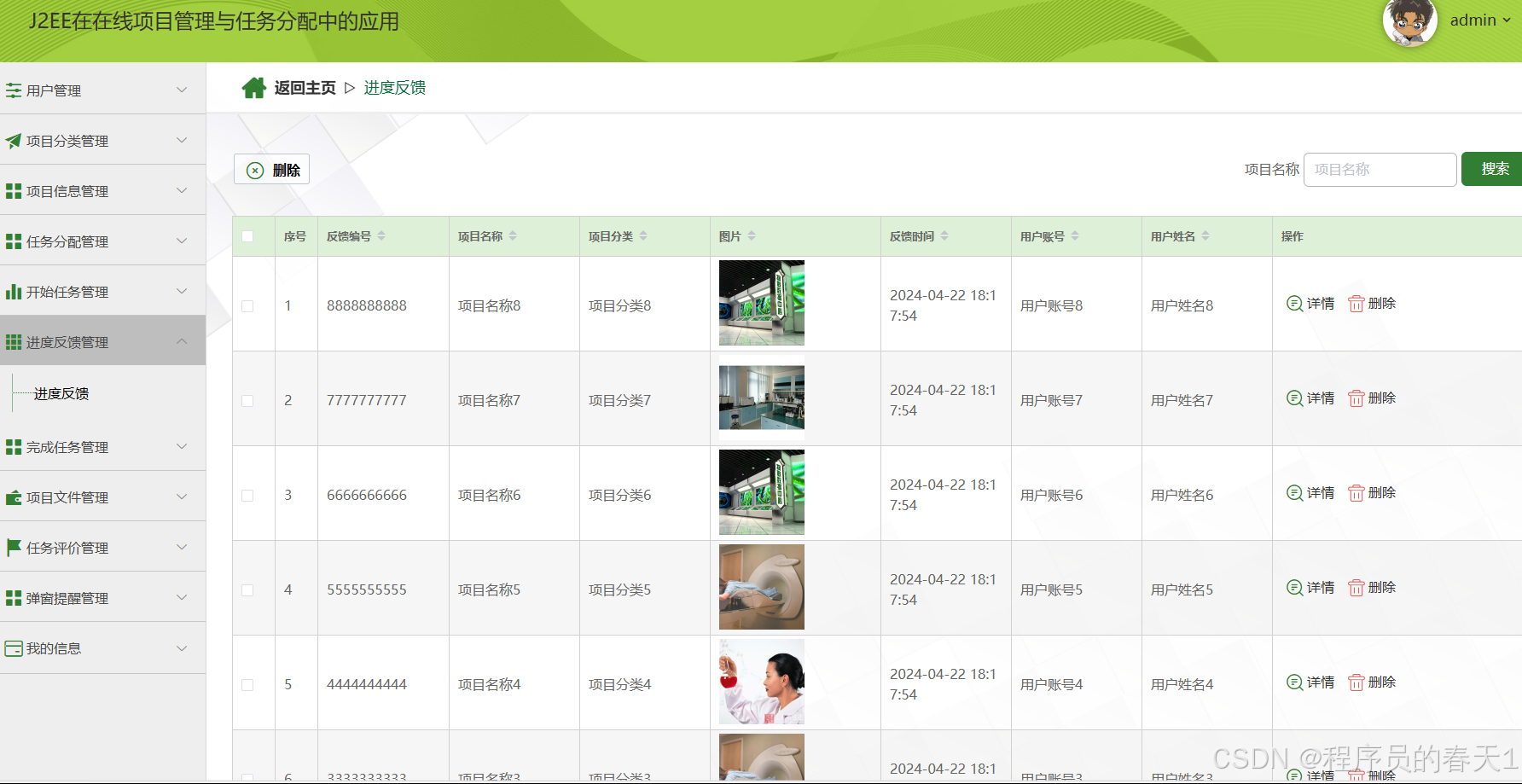
Task: Click the 项目文件管理 folder icon
Action: (x=14, y=497)
